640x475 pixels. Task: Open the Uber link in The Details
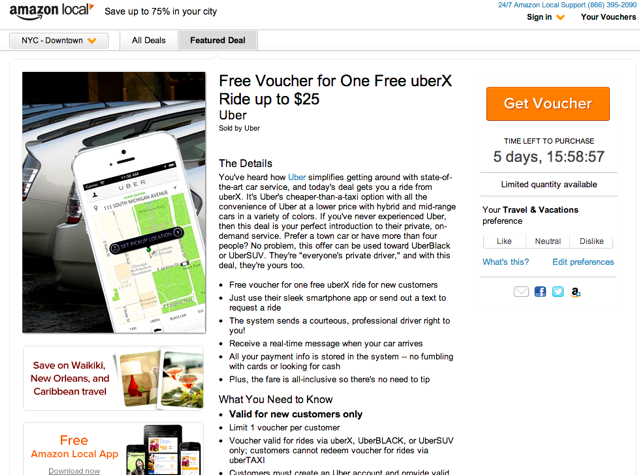[x=297, y=177]
